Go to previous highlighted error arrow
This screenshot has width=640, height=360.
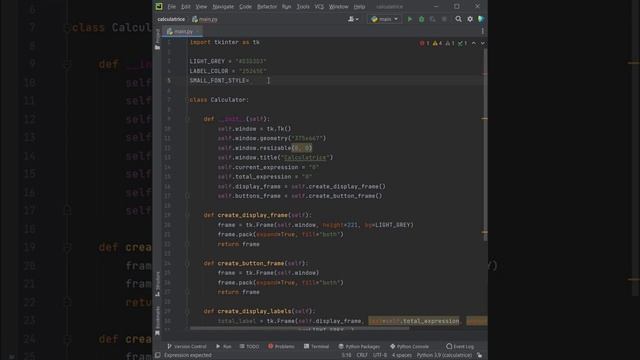coord(474,43)
